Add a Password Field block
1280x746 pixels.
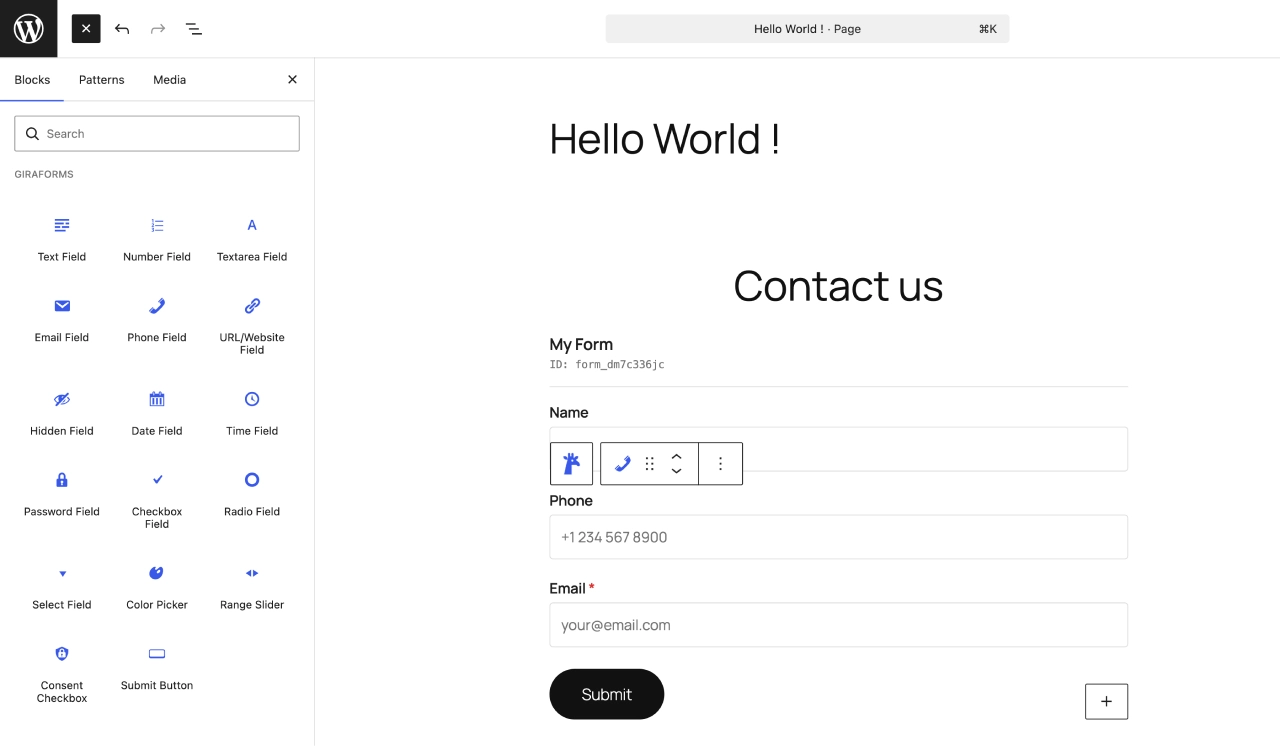(62, 493)
